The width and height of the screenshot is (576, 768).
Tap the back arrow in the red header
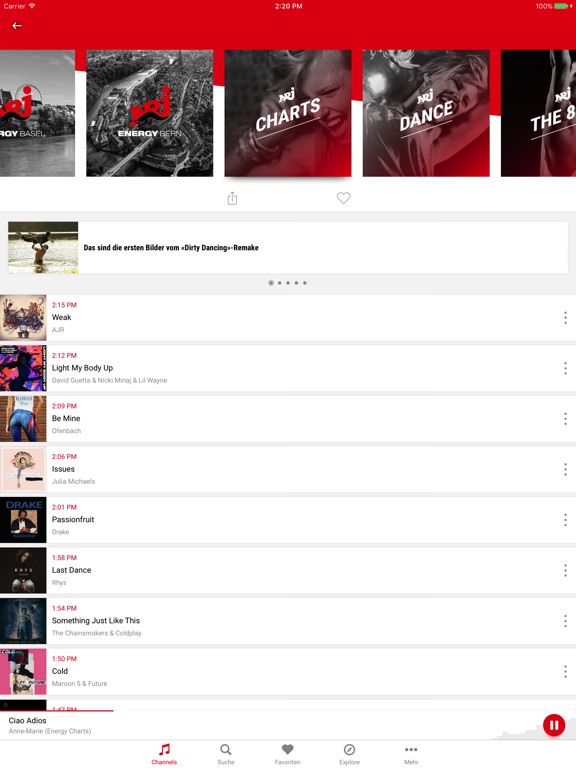click(x=17, y=25)
